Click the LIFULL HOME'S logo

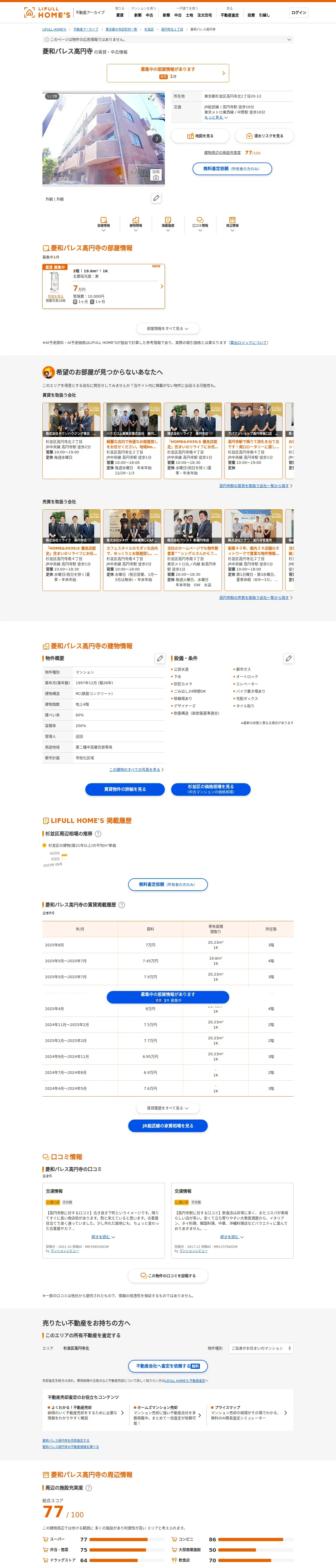(x=47, y=12)
